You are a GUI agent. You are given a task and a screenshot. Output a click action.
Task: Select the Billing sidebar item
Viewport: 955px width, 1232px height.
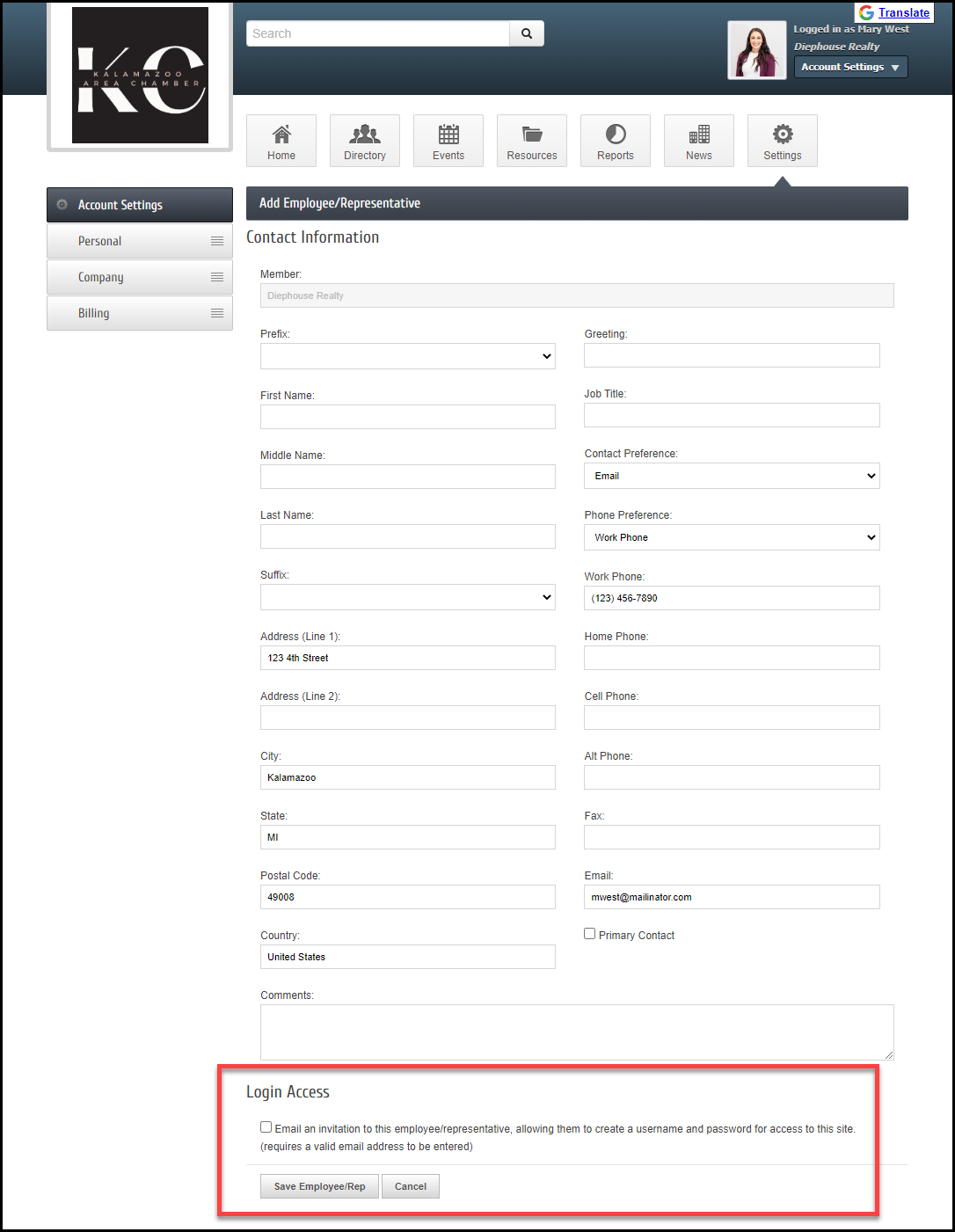[140, 313]
